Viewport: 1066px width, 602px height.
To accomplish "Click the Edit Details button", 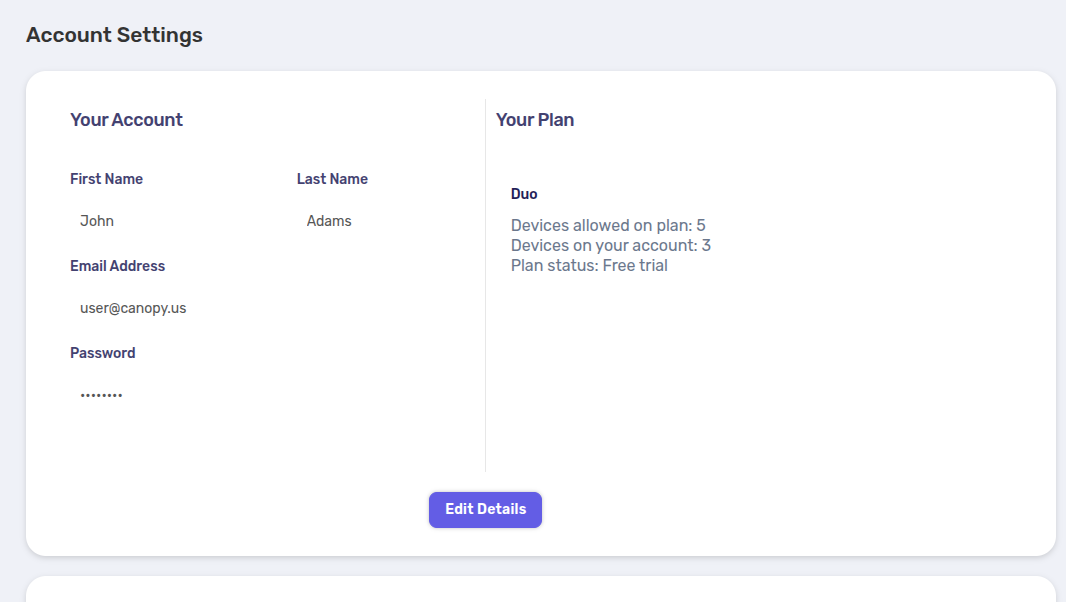I will pyautogui.click(x=485, y=509).
